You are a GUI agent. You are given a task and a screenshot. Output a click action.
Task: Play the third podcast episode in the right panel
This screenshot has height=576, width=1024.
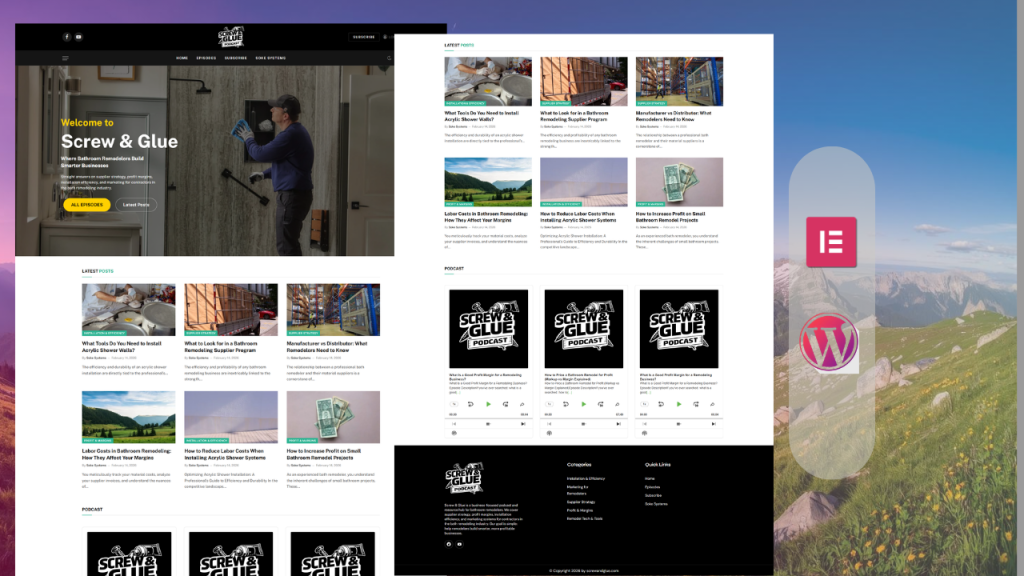[x=679, y=404]
